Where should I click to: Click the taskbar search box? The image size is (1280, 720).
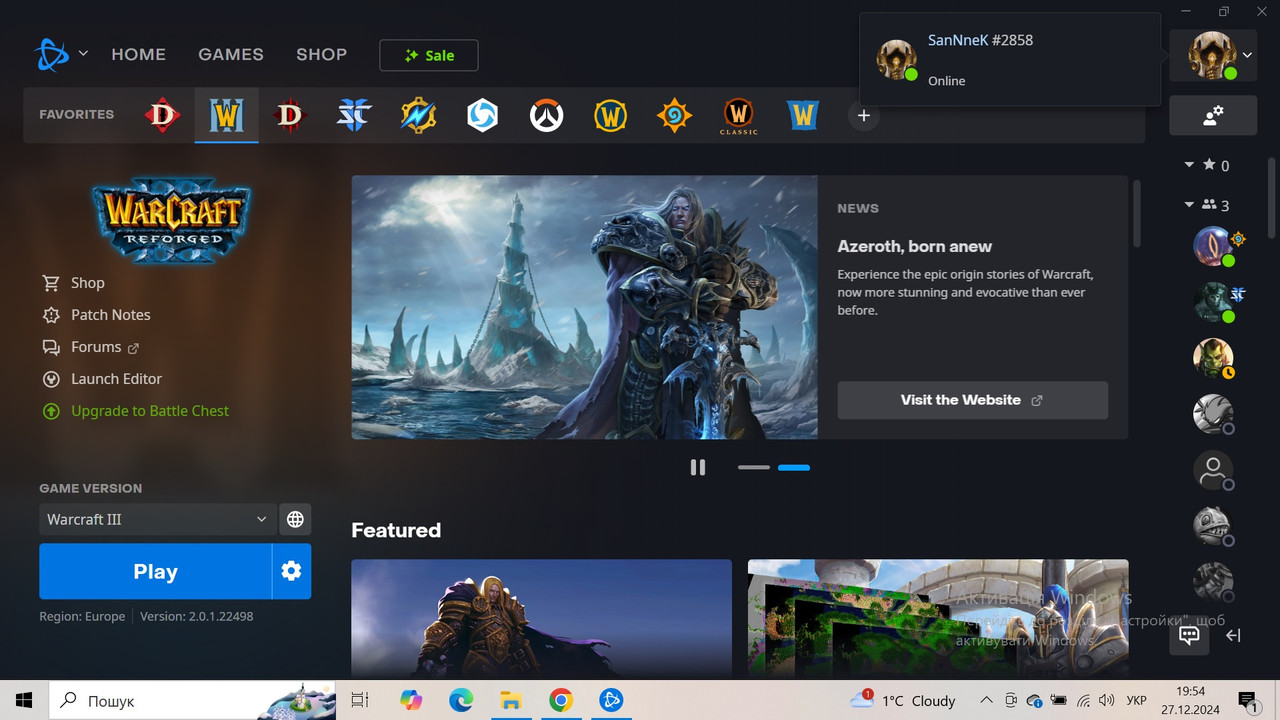(192, 700)
